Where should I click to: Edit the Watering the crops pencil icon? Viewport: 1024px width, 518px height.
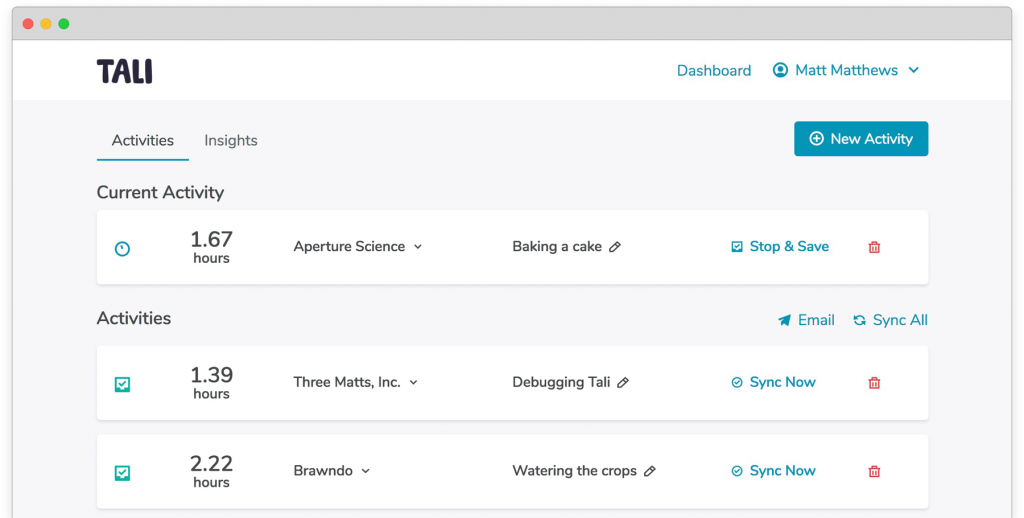(649, 471)
